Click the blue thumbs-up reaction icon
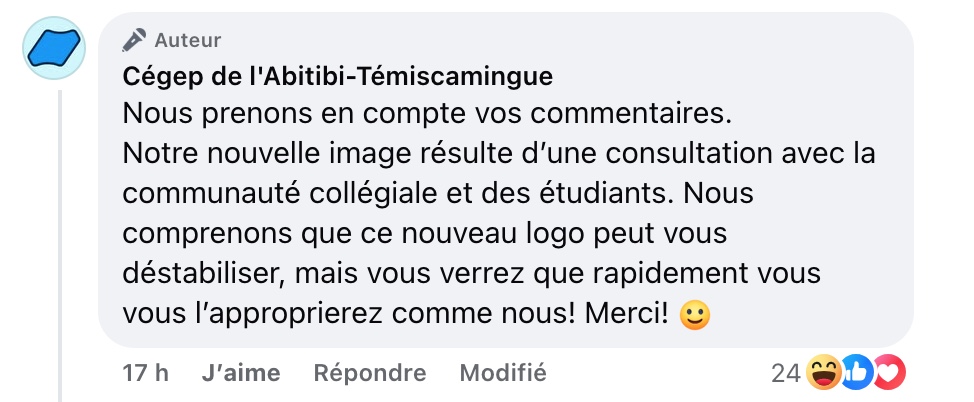Screen dimensions: 974x402 point(857,373)
